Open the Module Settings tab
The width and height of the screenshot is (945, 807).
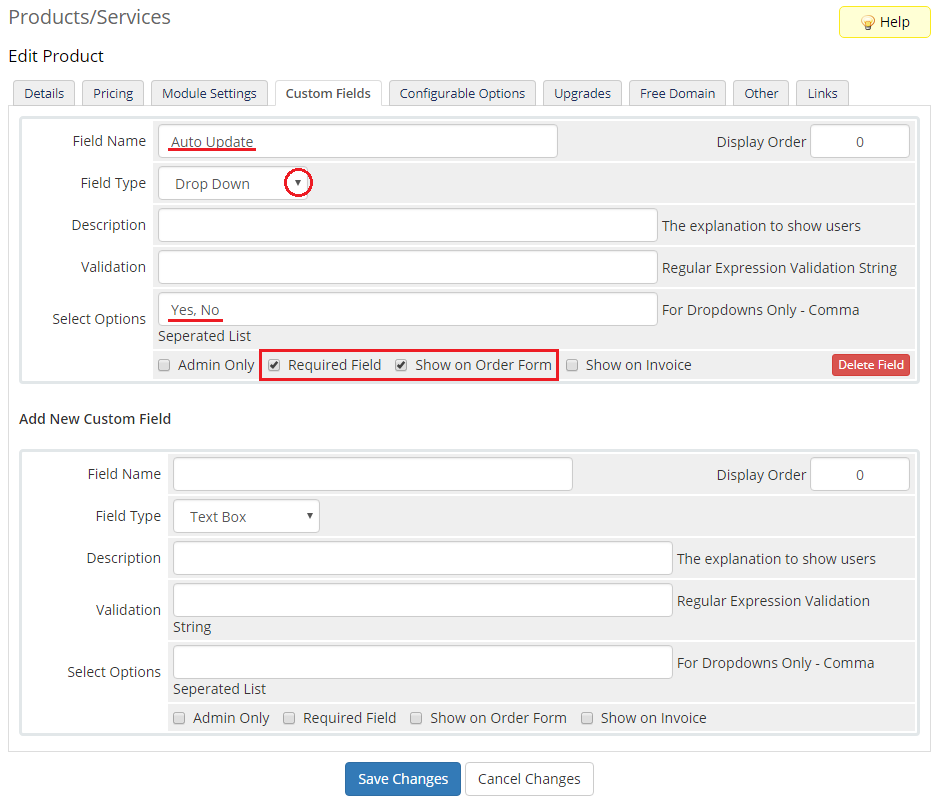coord(209,93)
